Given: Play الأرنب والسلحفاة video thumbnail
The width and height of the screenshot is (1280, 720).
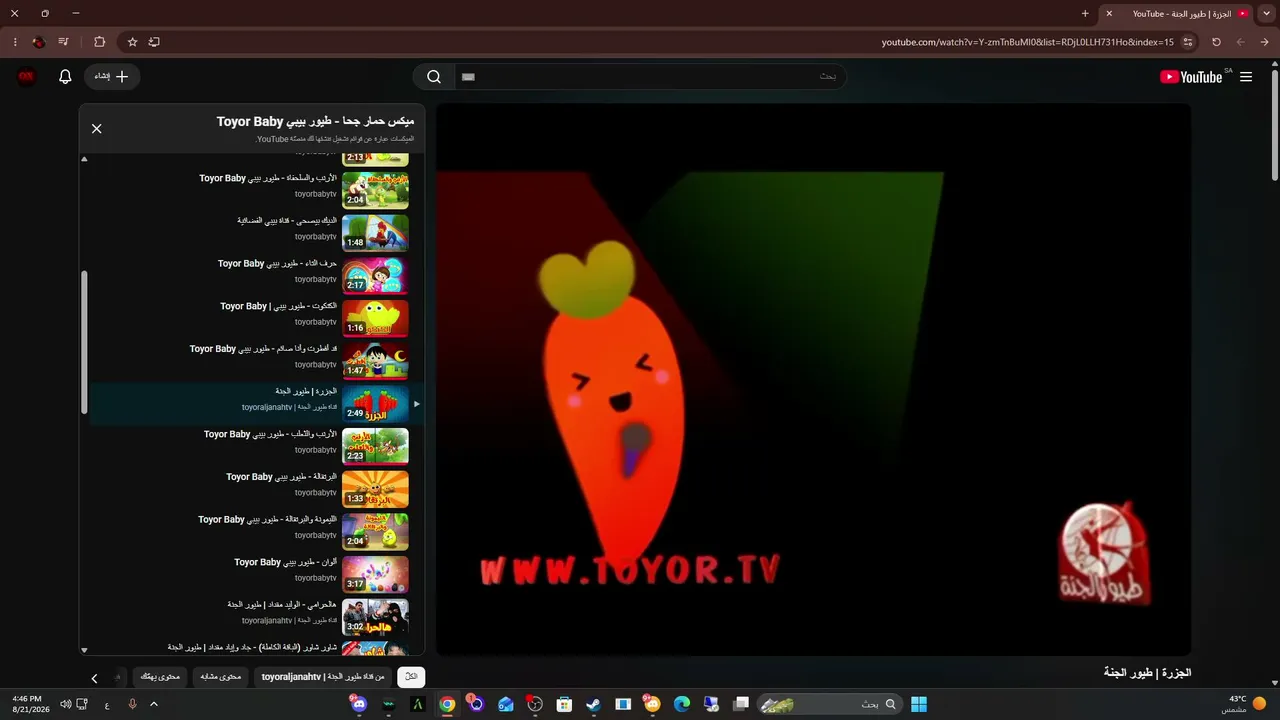Looking at the screenshot, I should (x=375, y=190).
